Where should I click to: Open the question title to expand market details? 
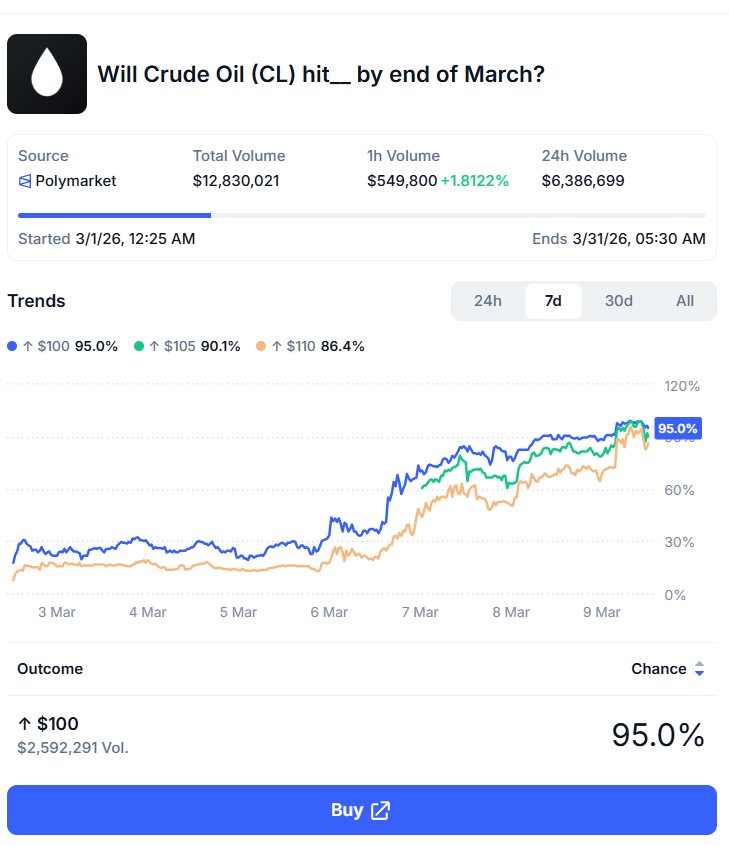click(320, 74)
